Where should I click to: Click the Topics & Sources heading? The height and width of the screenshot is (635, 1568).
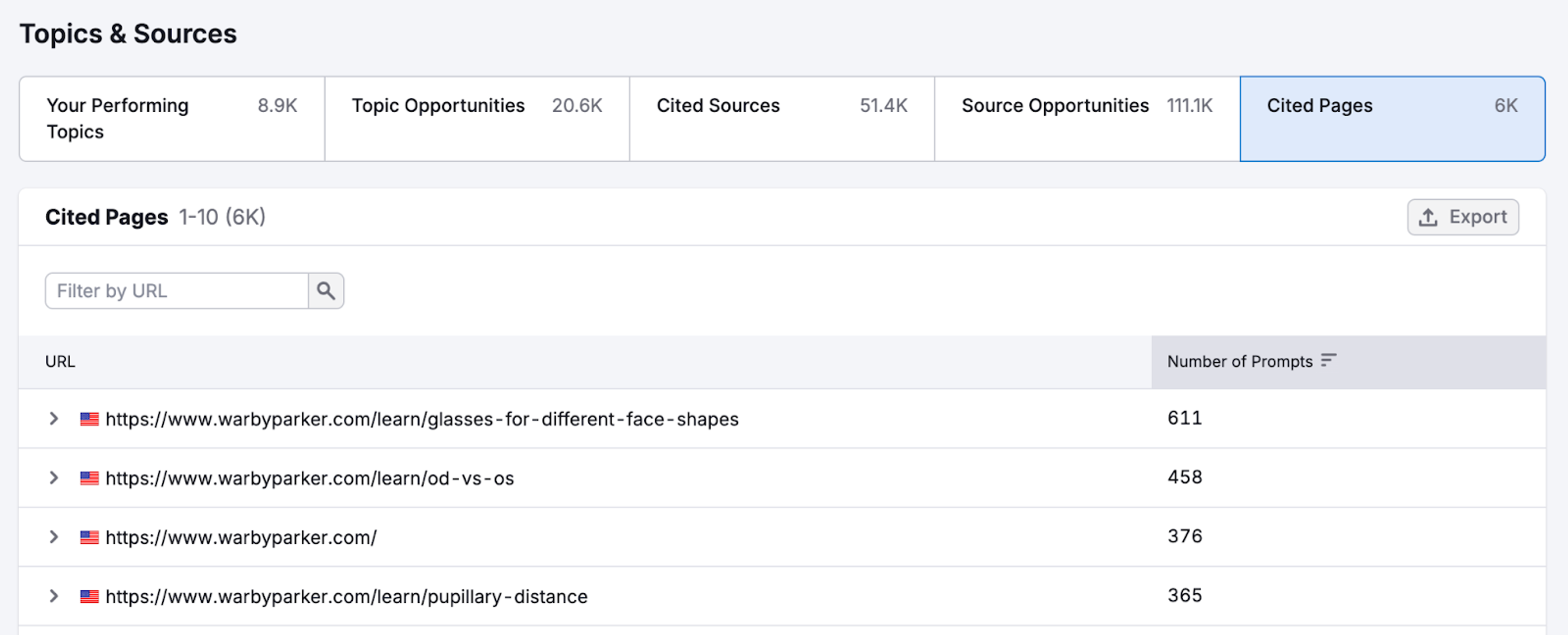click(x=129, y=33)
